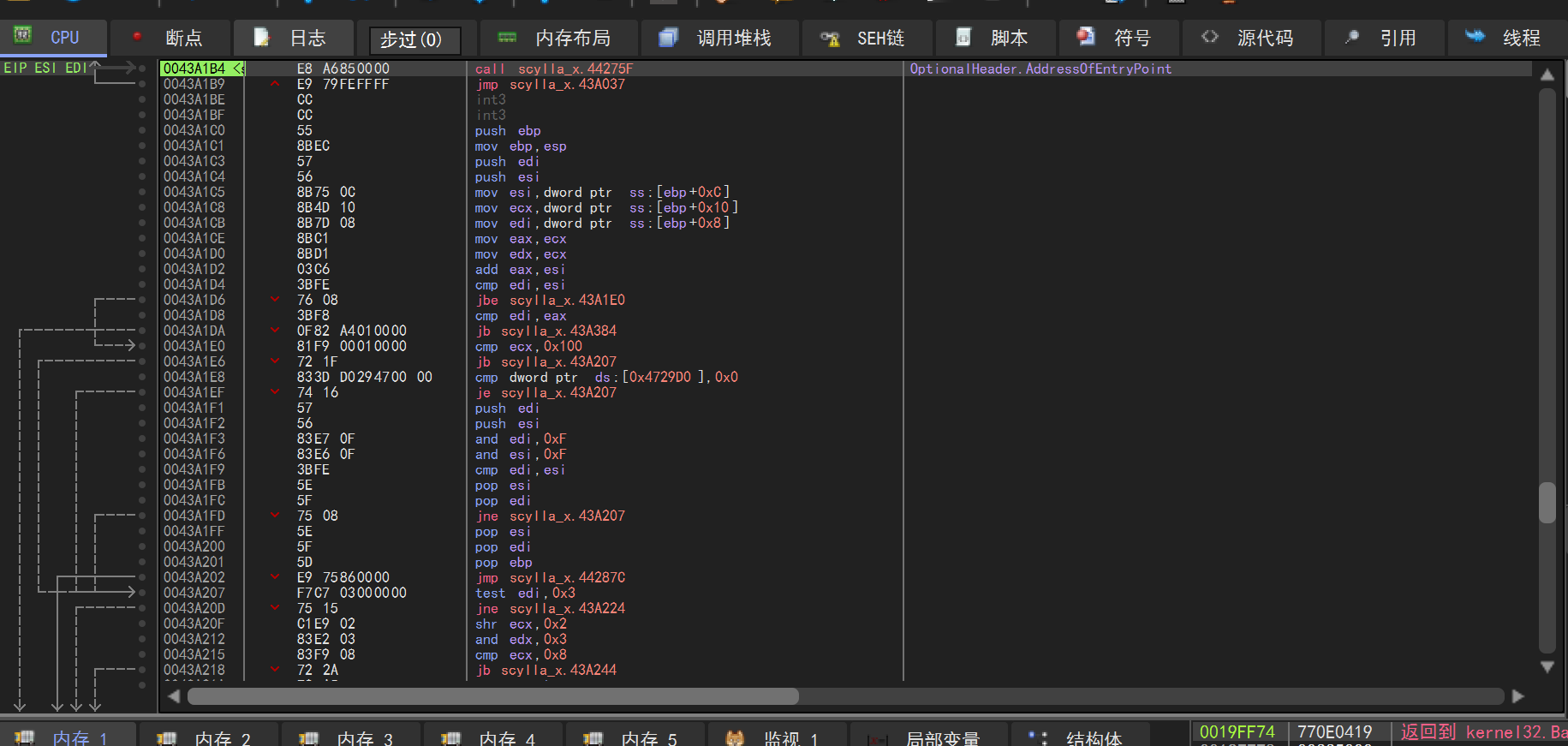Toggle breakpoint bullet at address 0043A215

pyautogui.click(x=142, y=654)
